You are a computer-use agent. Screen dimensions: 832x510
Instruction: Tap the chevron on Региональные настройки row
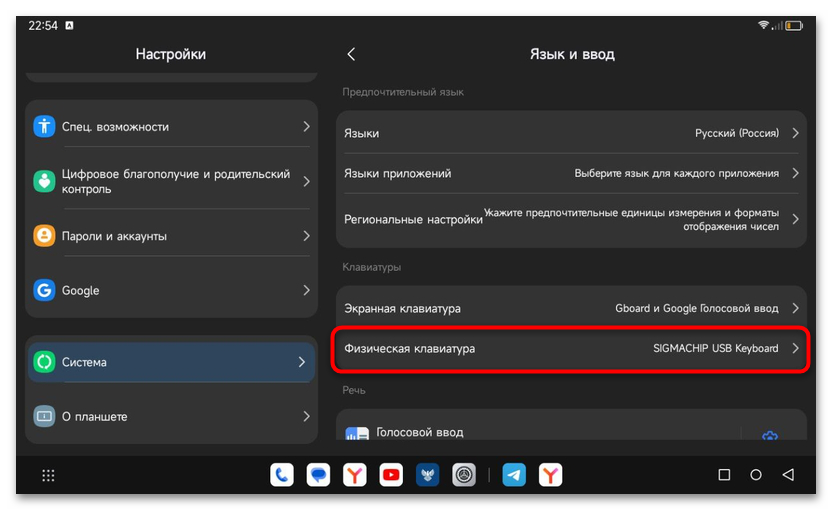(795, 219)
